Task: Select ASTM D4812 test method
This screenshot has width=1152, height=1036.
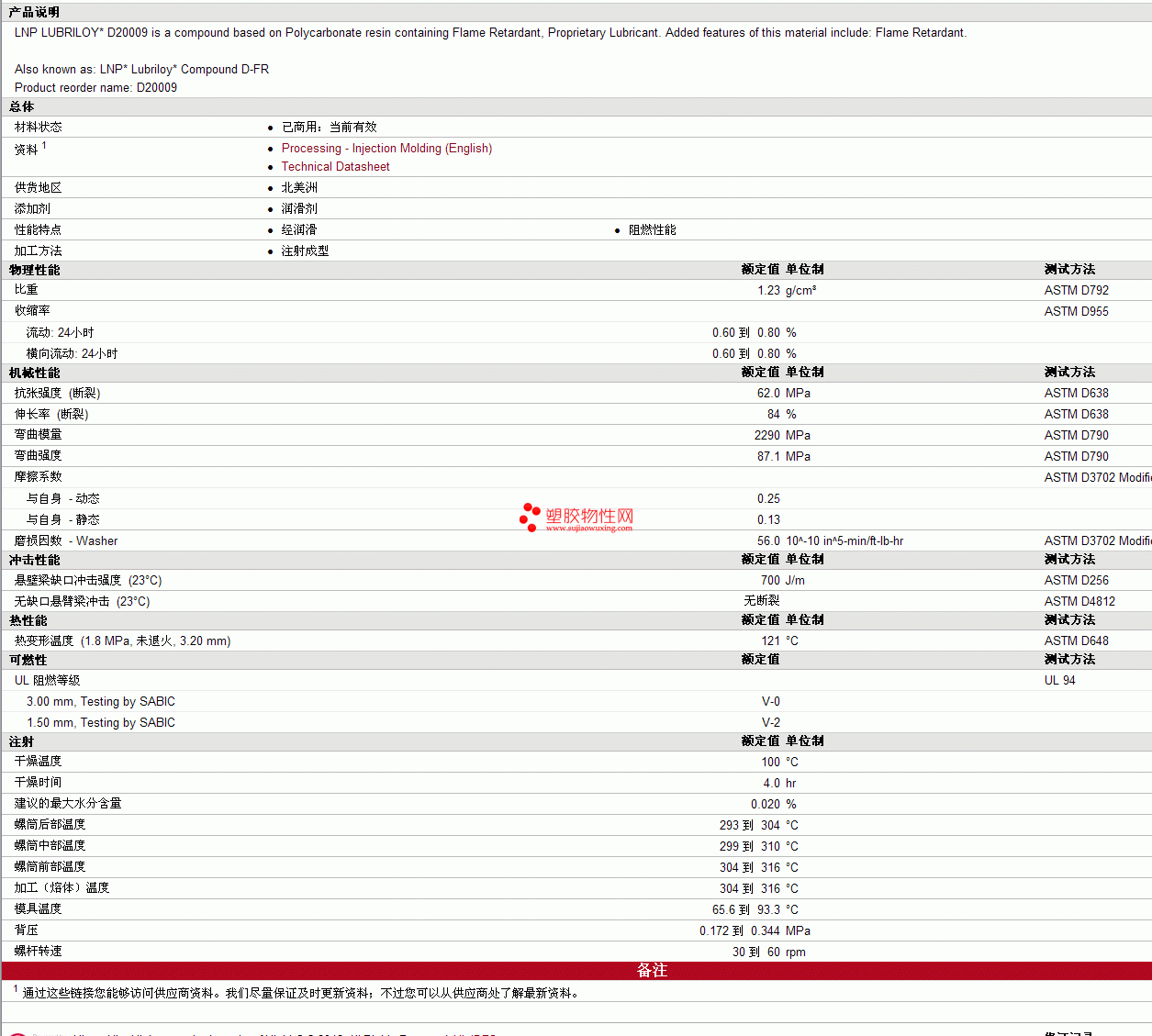Action: tap(1079, 602)
